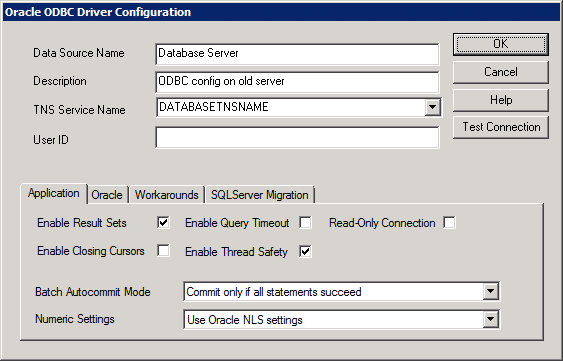Disable the Enable Thread Safety checkbox
The image size is (563, 361).
click(305, 251)
